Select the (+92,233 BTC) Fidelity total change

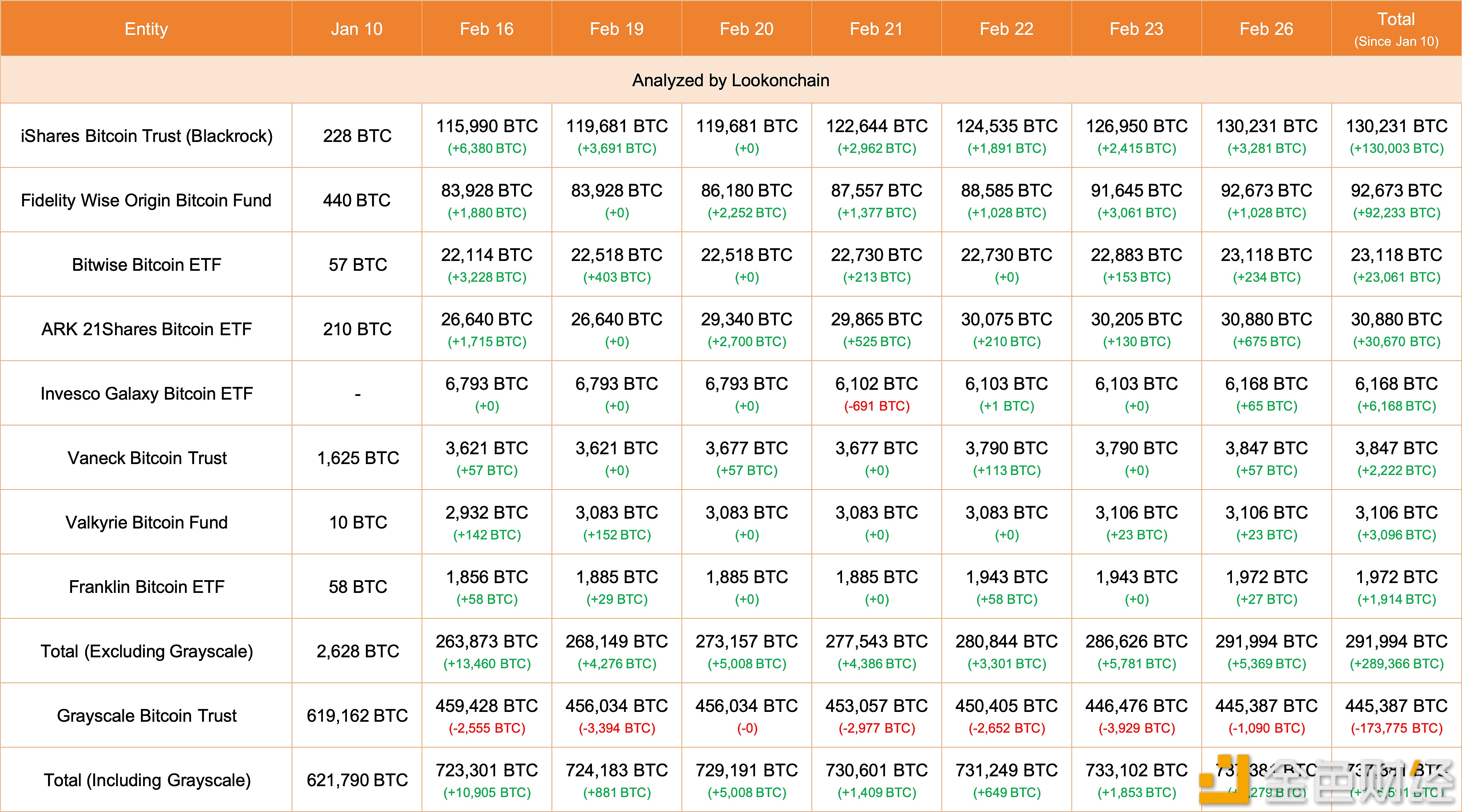pos(1396,213)
